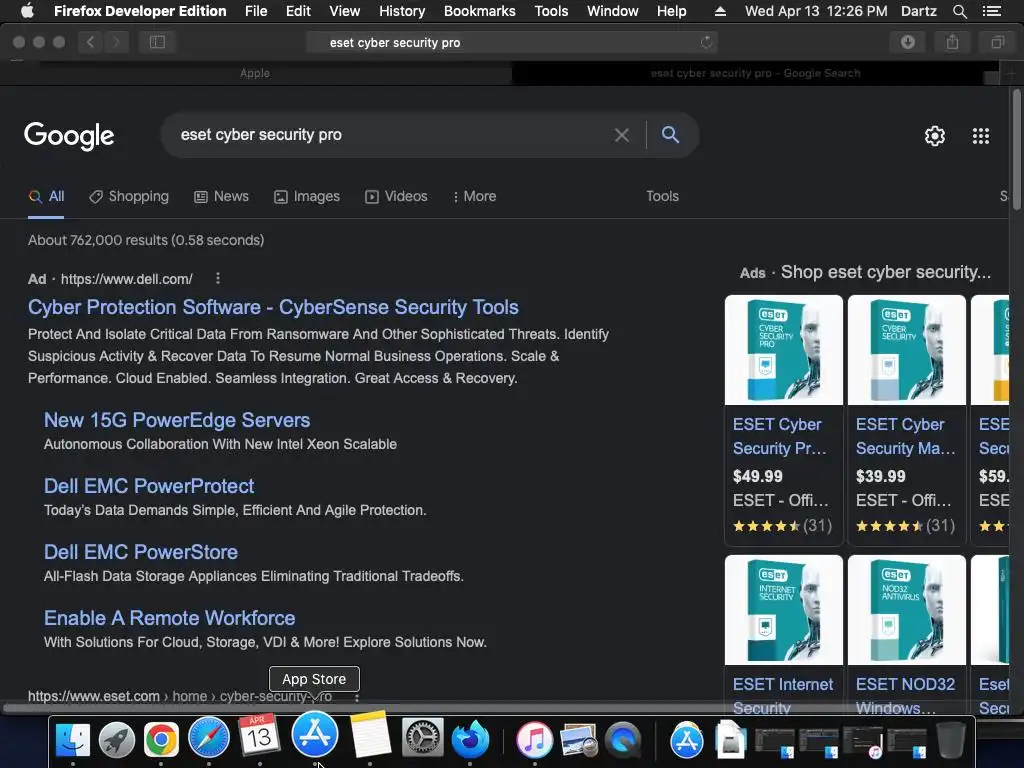Open options menu beside eset.com result URL

[x=357, y=697]
